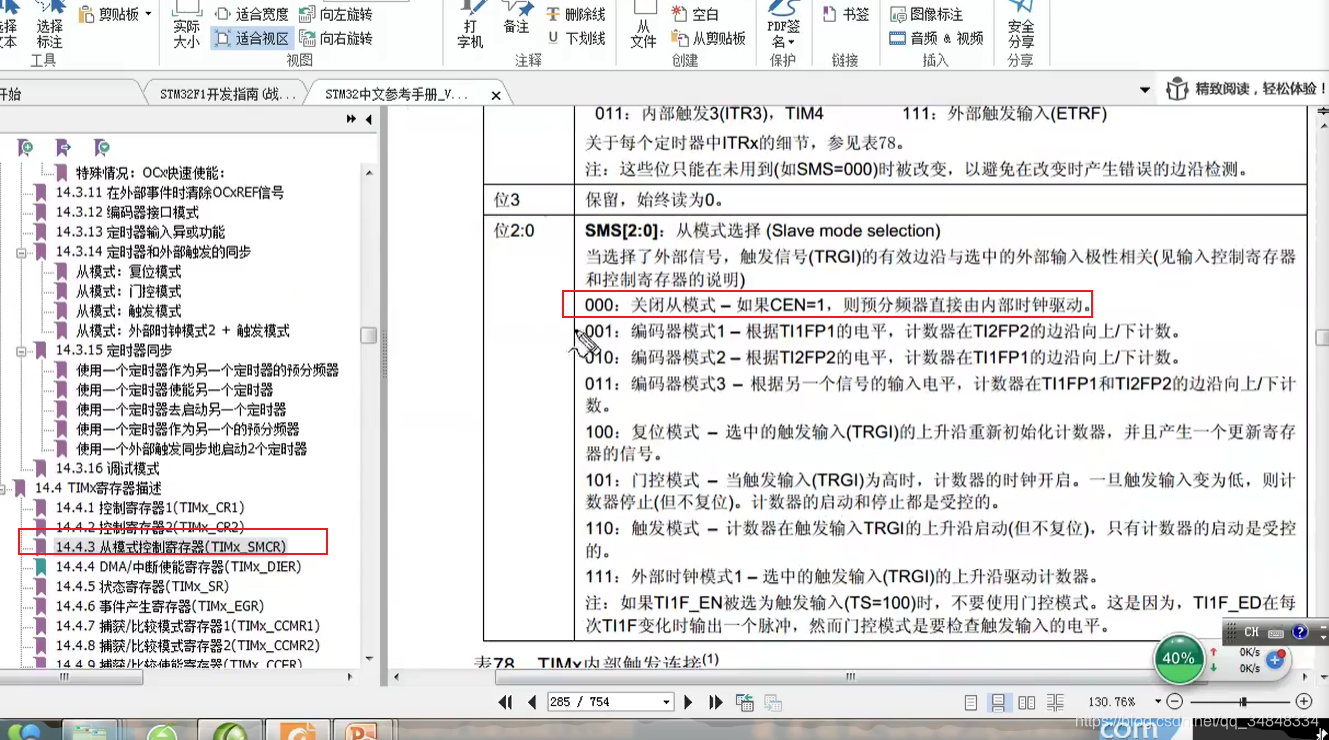Activate the 打字机 typewriter tool
Screen dimensions: 1329x740
[470, 26]
